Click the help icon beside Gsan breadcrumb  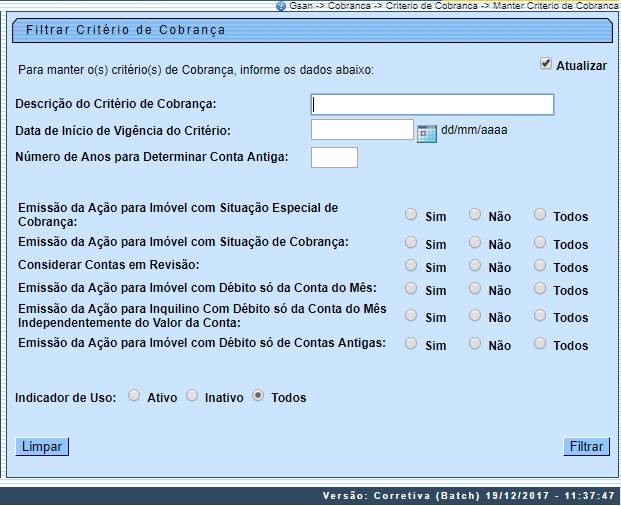tap(281, 6)
